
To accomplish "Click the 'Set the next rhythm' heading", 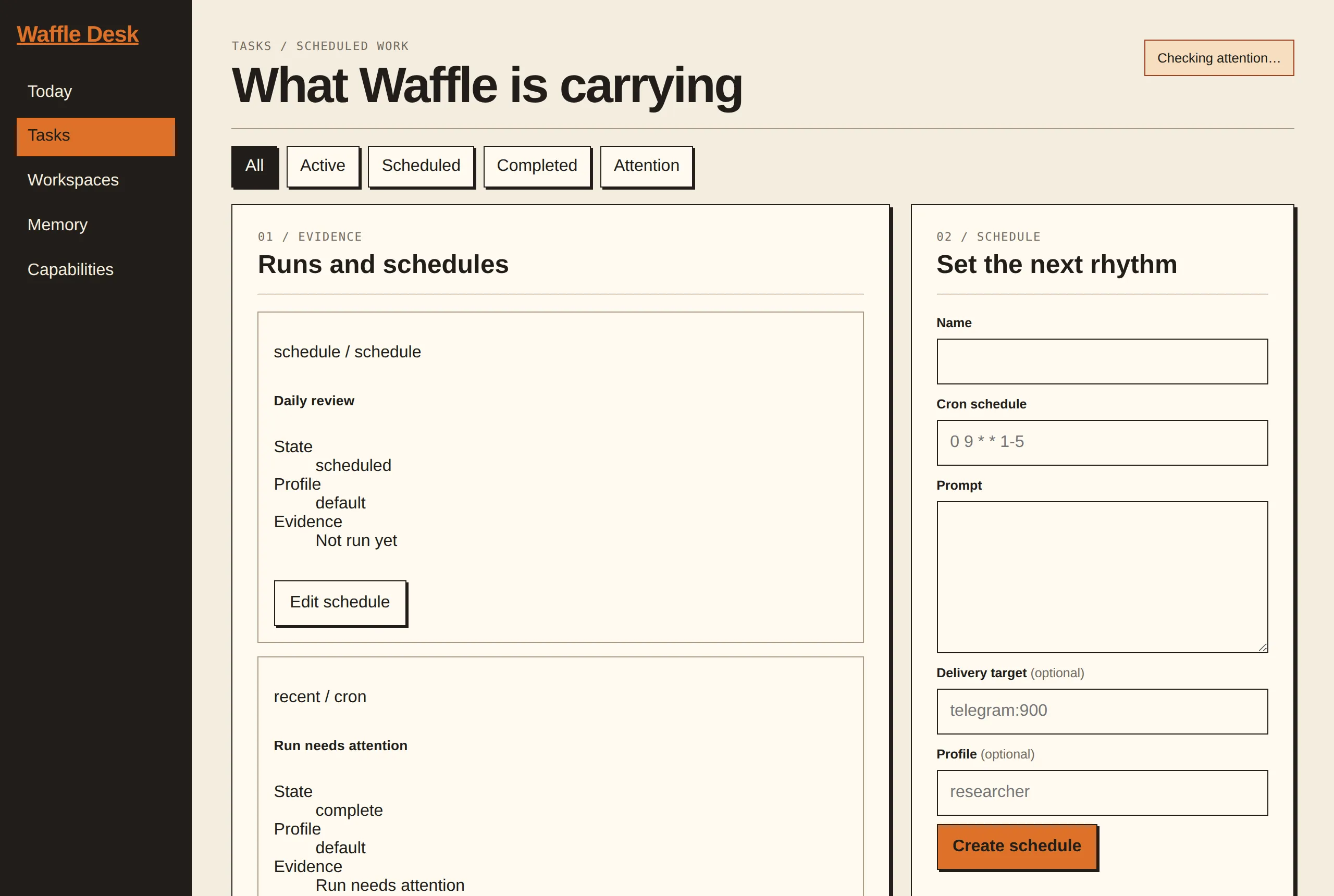I will click(x=1056, y=265).
